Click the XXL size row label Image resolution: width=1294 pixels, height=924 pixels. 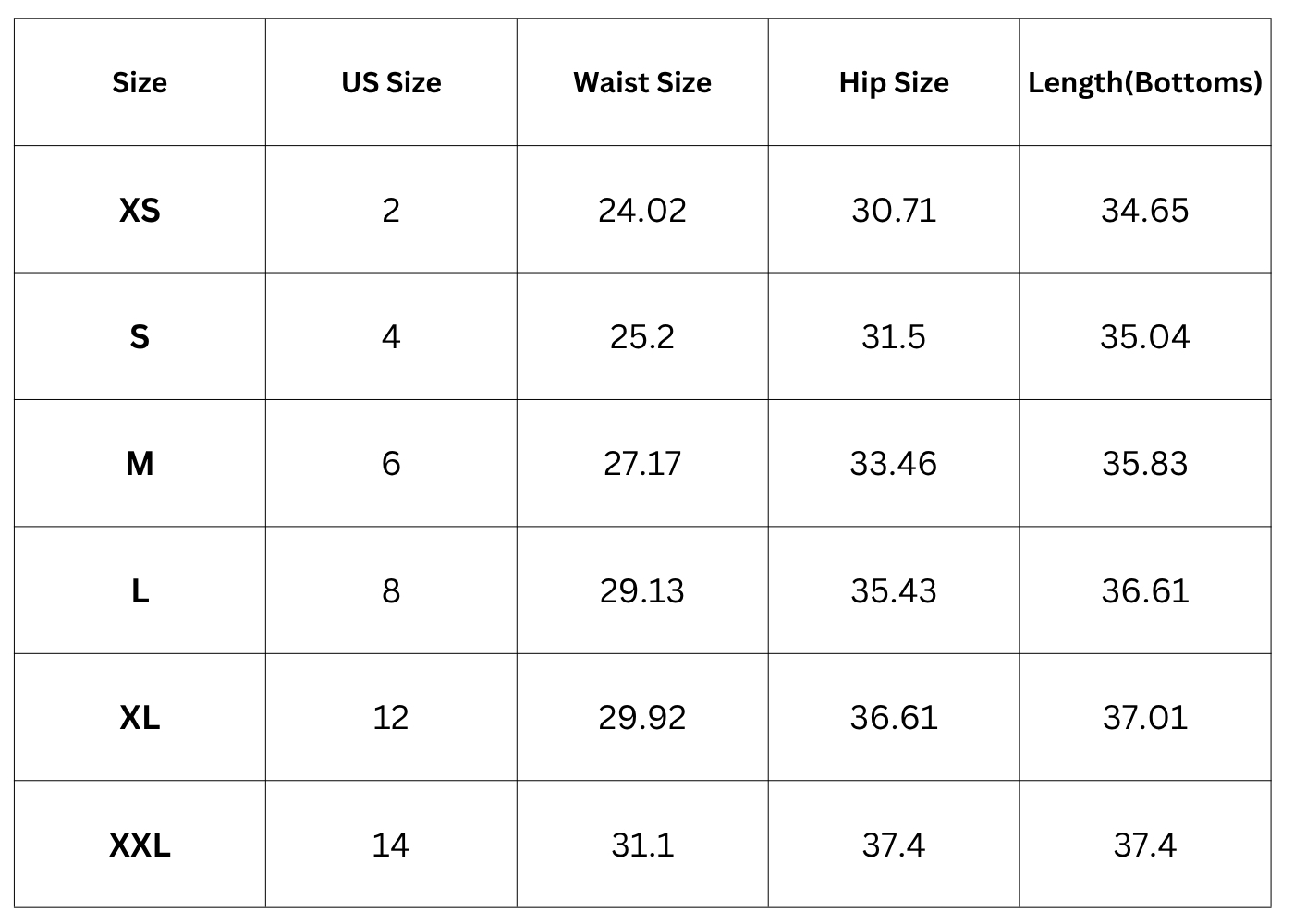click(140, 845)
